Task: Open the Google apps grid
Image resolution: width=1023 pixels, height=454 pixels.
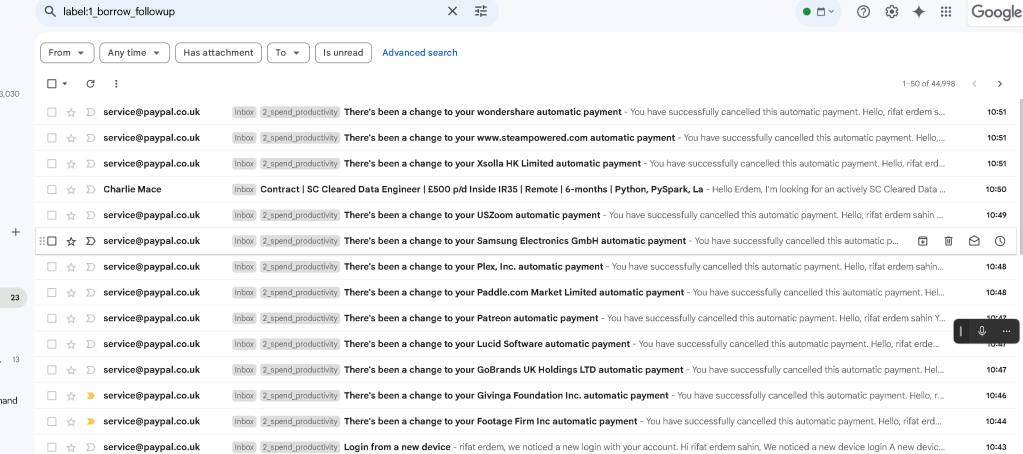Action: (x=945, y=11)
